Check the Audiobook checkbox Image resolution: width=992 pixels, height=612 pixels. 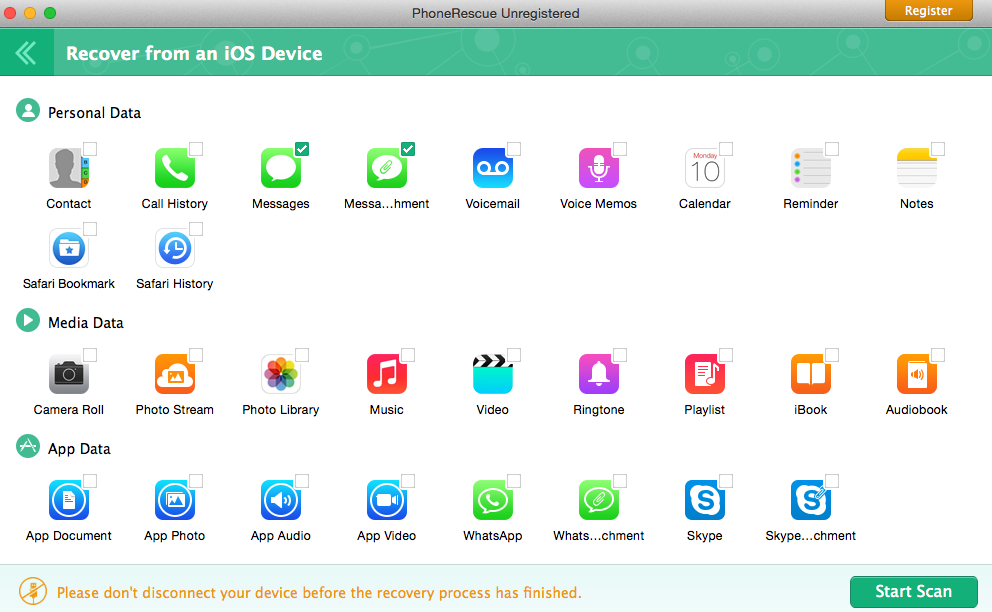coord(938,355)
